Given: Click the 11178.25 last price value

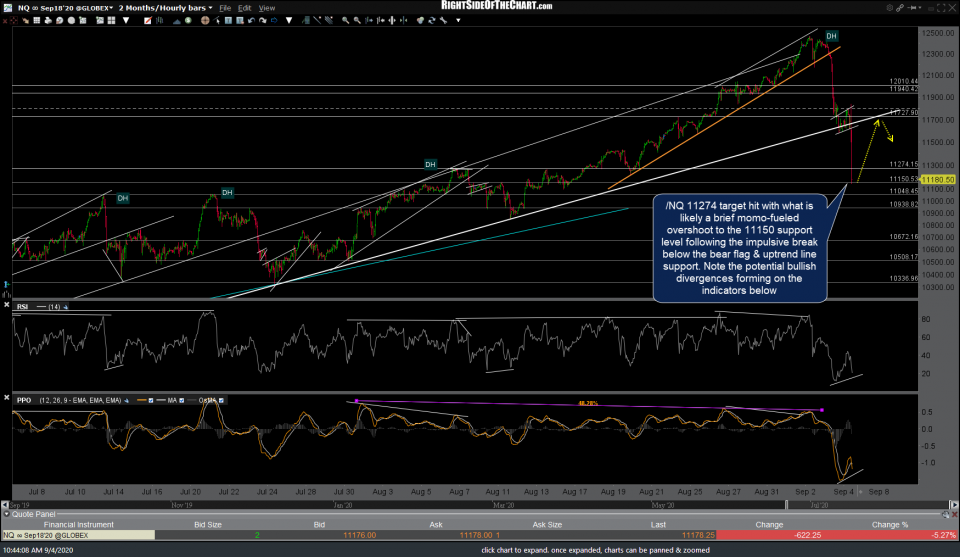Looking at the screenshot, I should [x=698, y=535].
